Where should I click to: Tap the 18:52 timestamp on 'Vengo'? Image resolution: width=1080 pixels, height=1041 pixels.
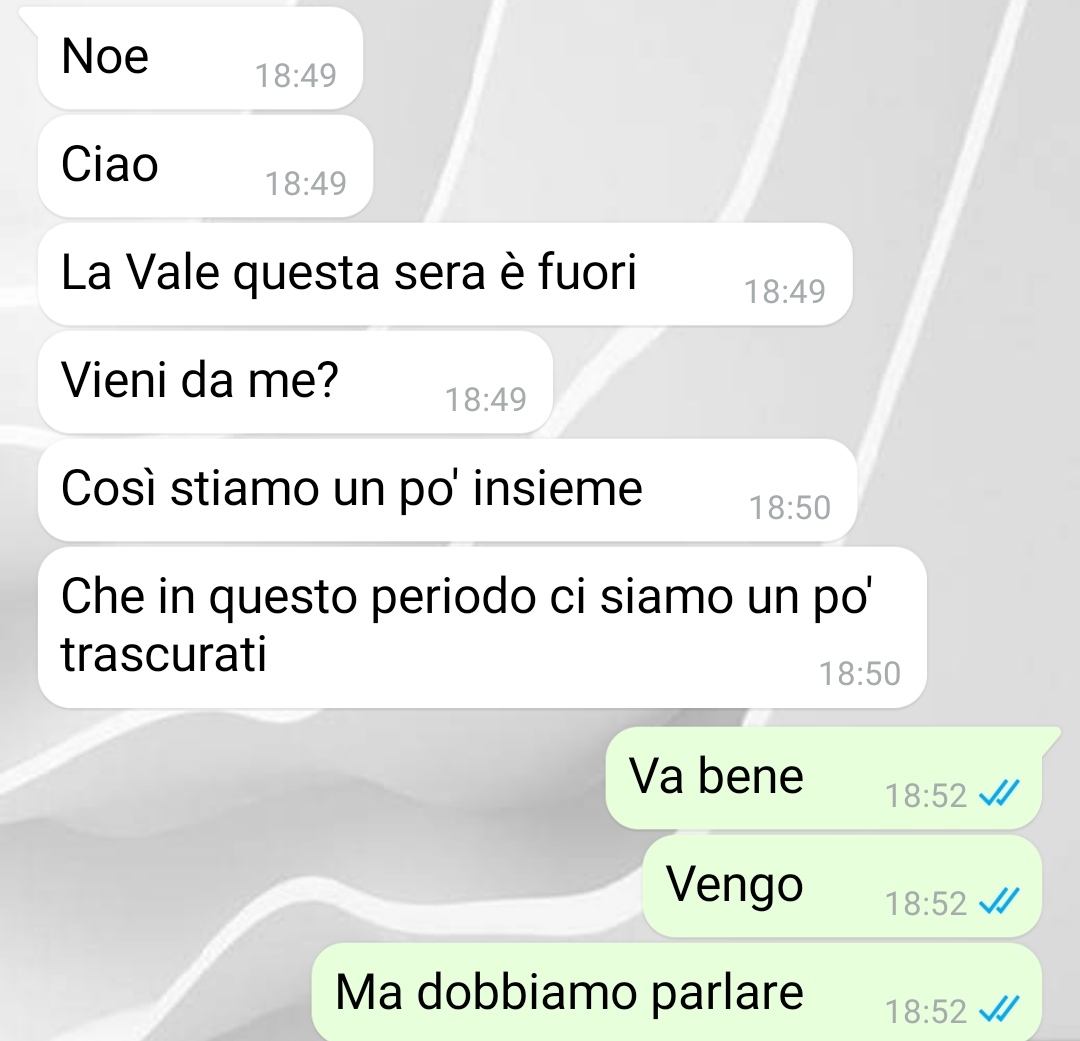pyautogui.click(x=926, y=904)
